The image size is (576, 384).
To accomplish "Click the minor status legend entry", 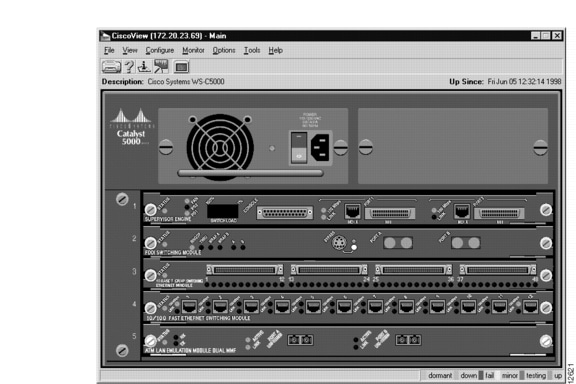I will click(x=510, y=376).
